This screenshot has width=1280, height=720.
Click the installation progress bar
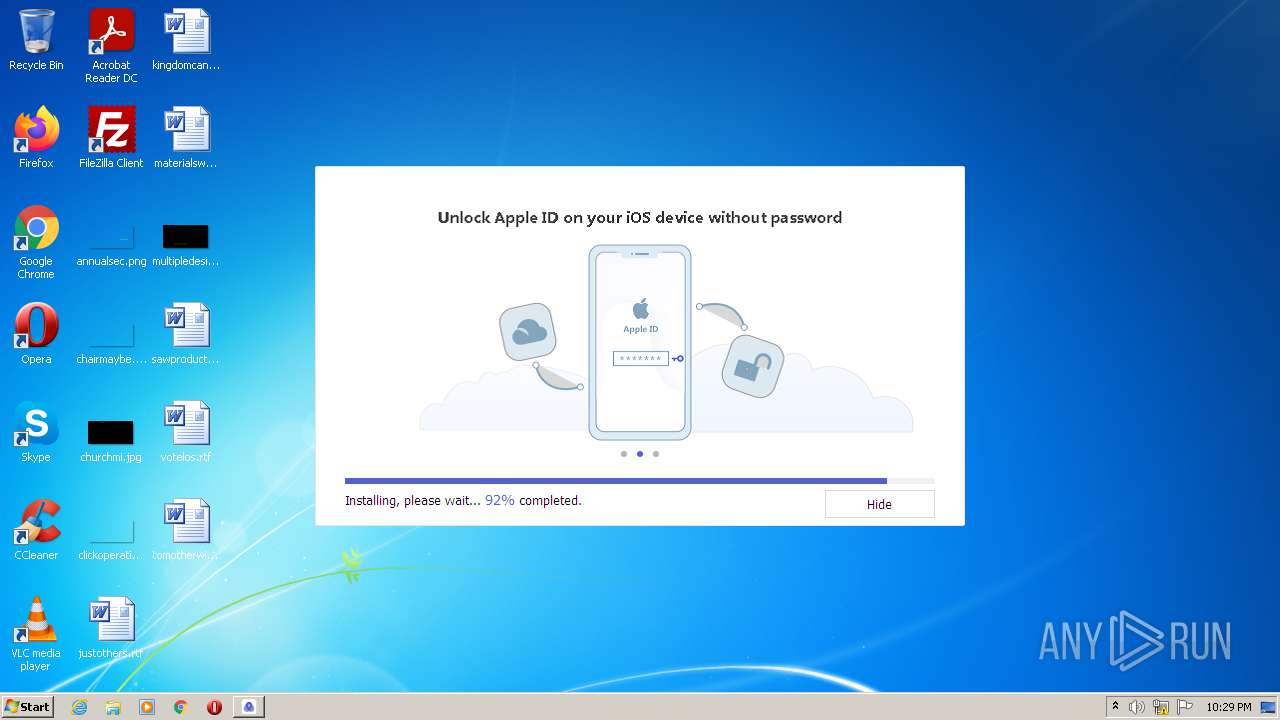click(x=640, y=481)
